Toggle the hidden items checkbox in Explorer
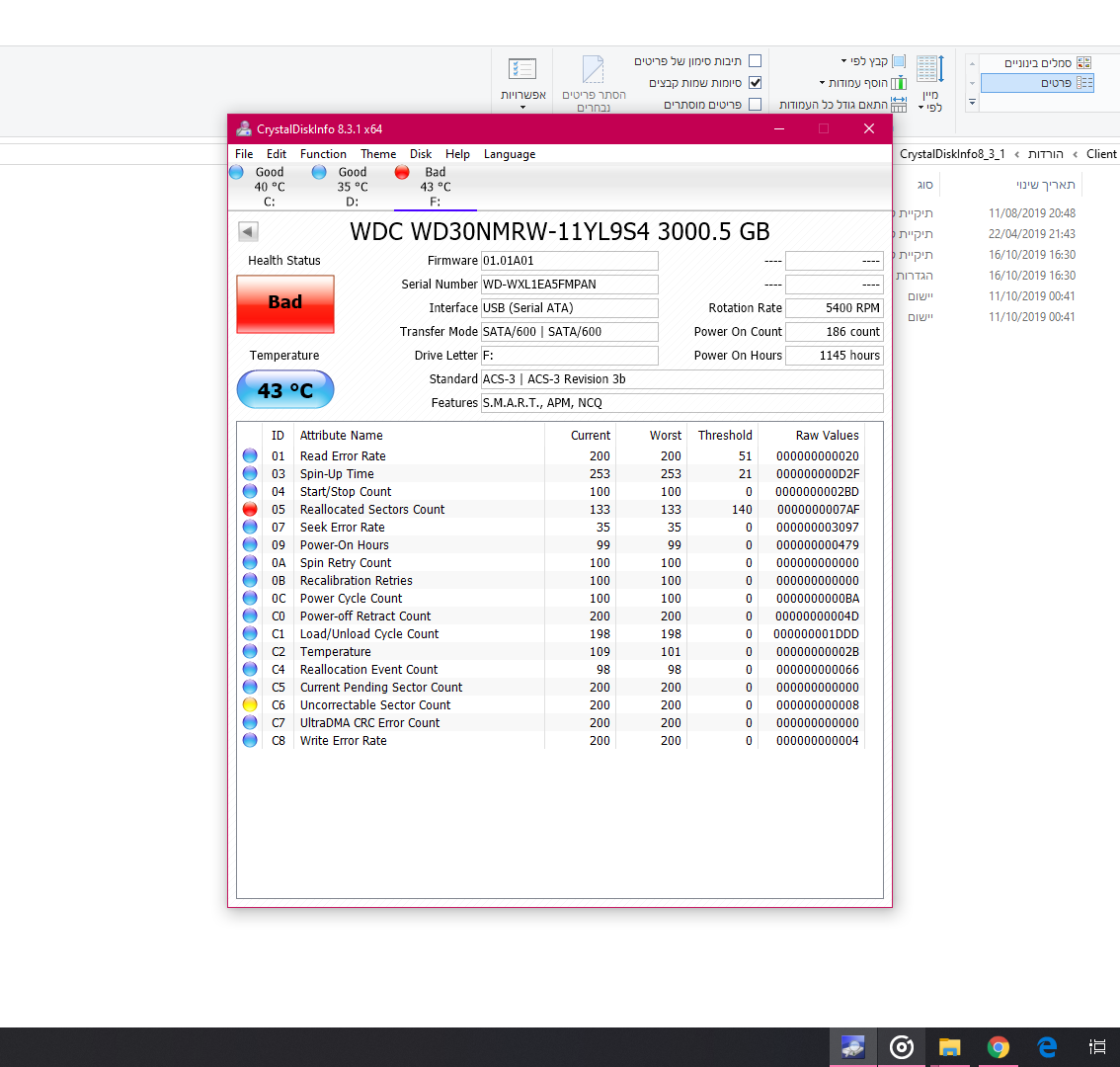Image resolution: width=1120 pixels, height=1067 pixels. point(755,105)
